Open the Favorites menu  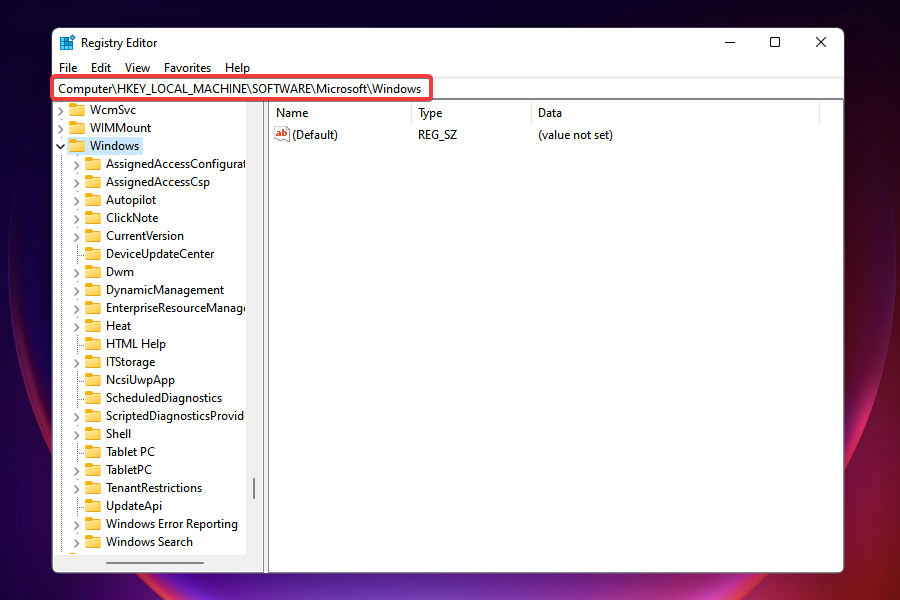click(187, 68)
